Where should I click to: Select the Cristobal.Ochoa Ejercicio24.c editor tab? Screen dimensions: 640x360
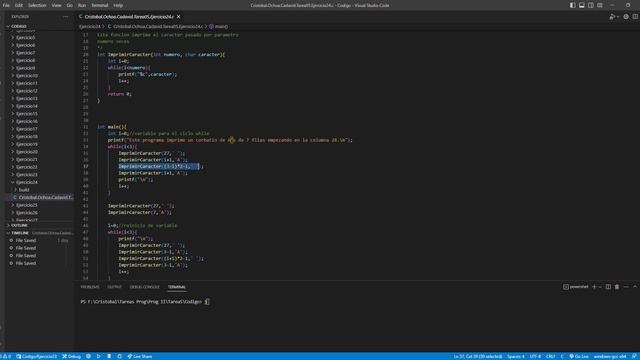[x=129, y=17]
